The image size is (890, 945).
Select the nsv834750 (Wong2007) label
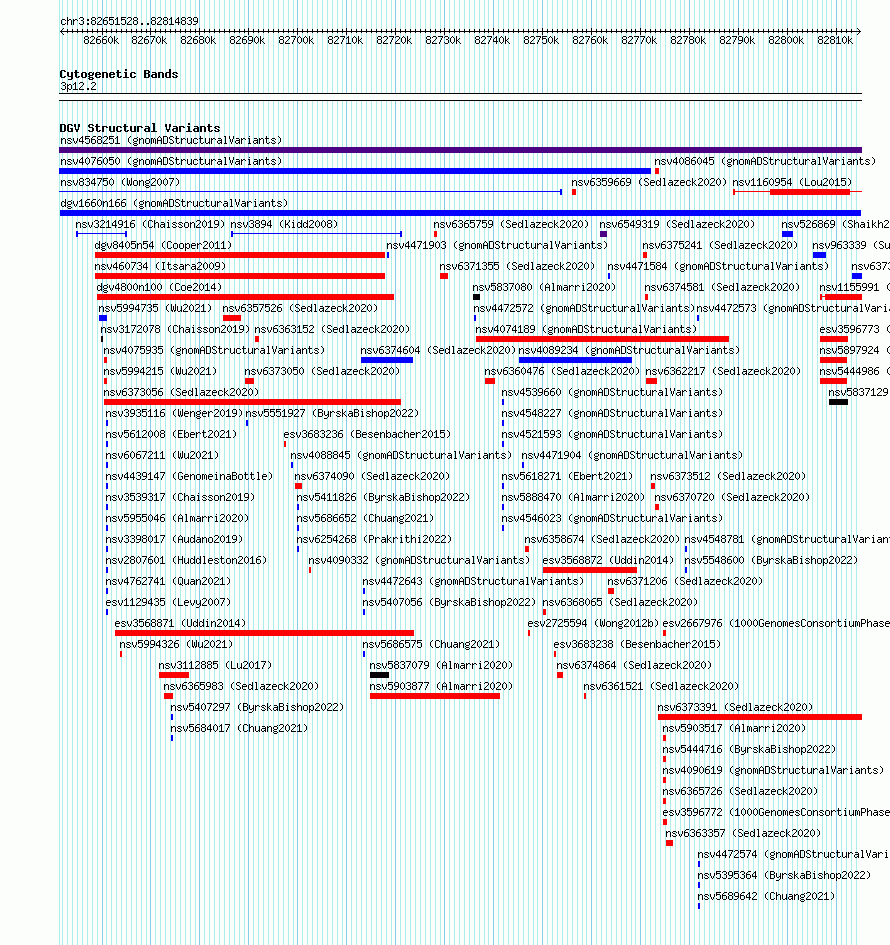click(120, 182)
